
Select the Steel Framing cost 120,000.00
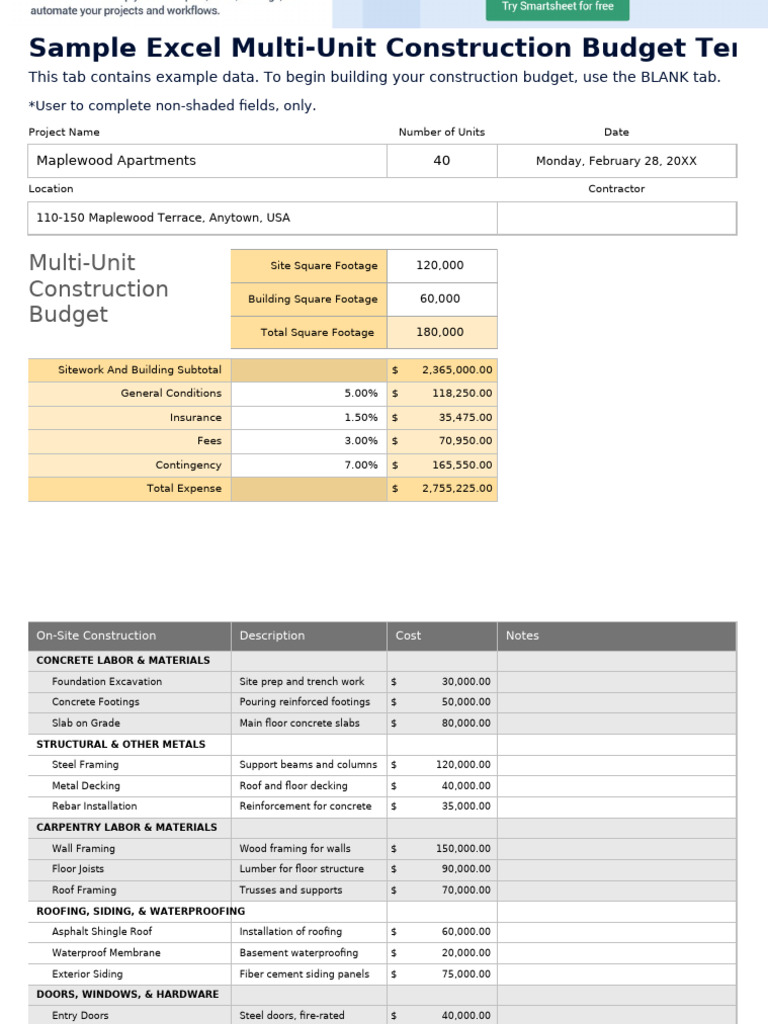(x=442, y=765)
